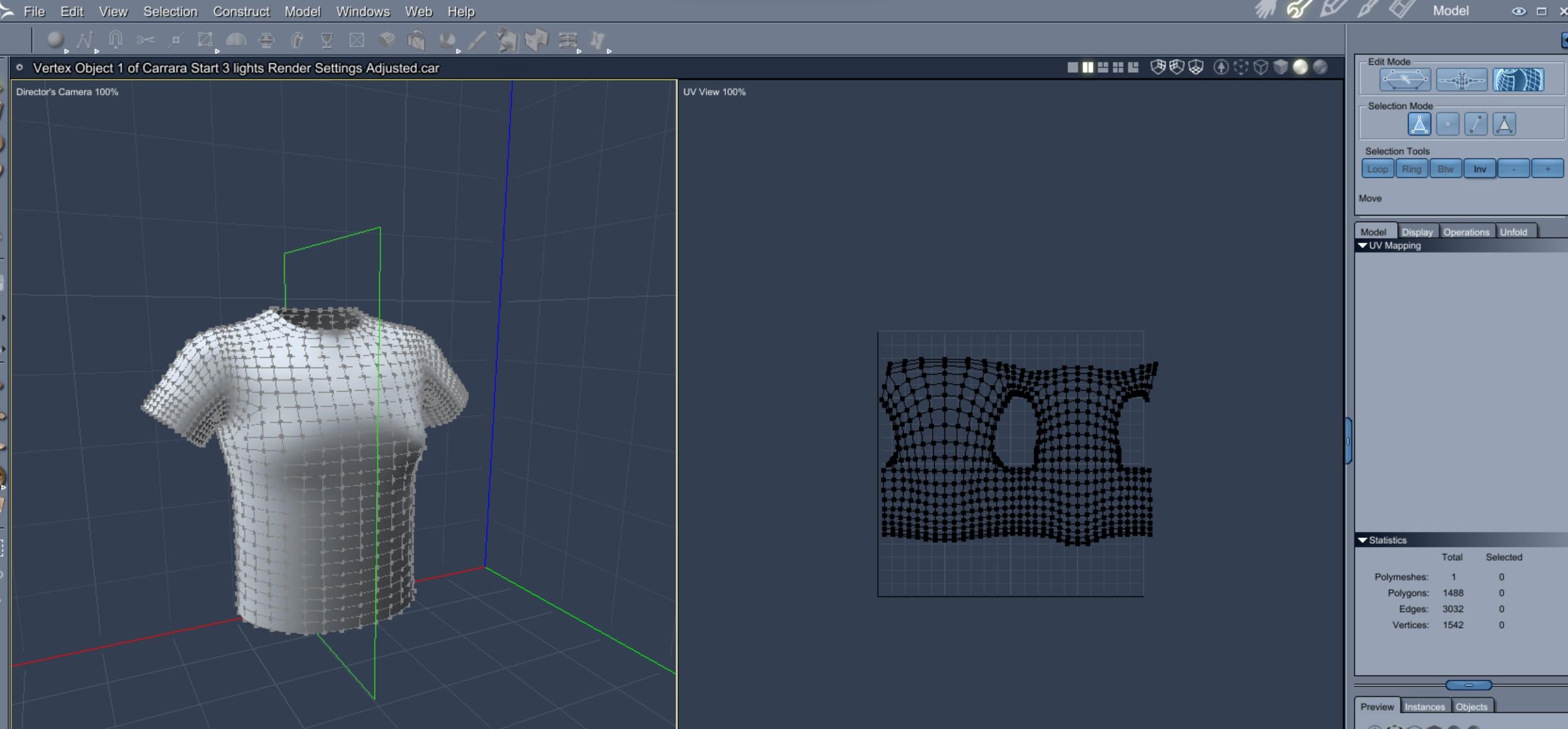Enable edge selection mode
Image resolution: width=1568 pixels, height=729 pixels.
tap(1476, 124)
